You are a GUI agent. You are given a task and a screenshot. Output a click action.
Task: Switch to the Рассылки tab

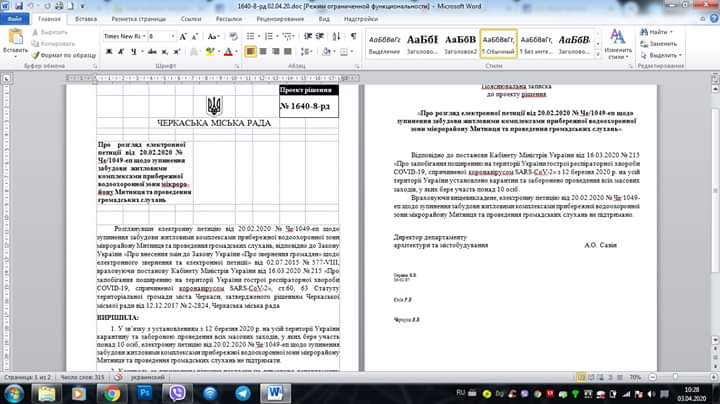click(229, 19)
